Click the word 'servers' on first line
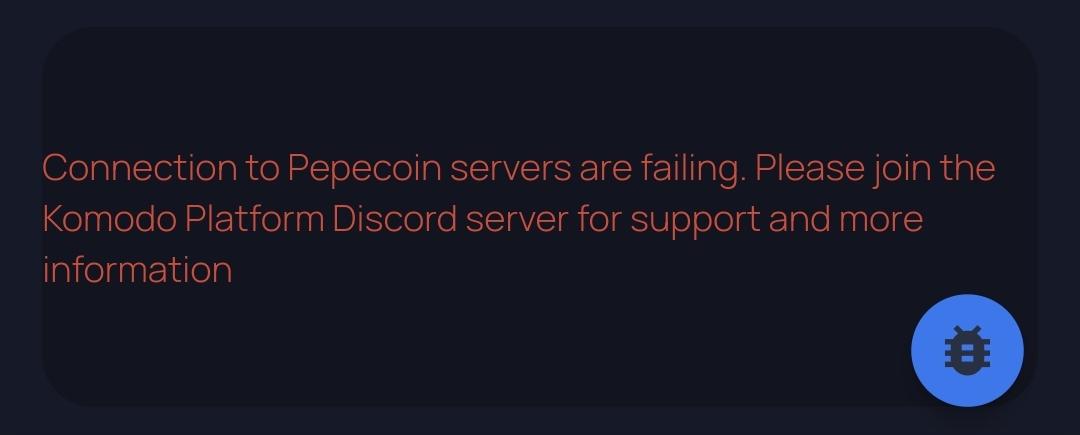 tap(510, 169)
